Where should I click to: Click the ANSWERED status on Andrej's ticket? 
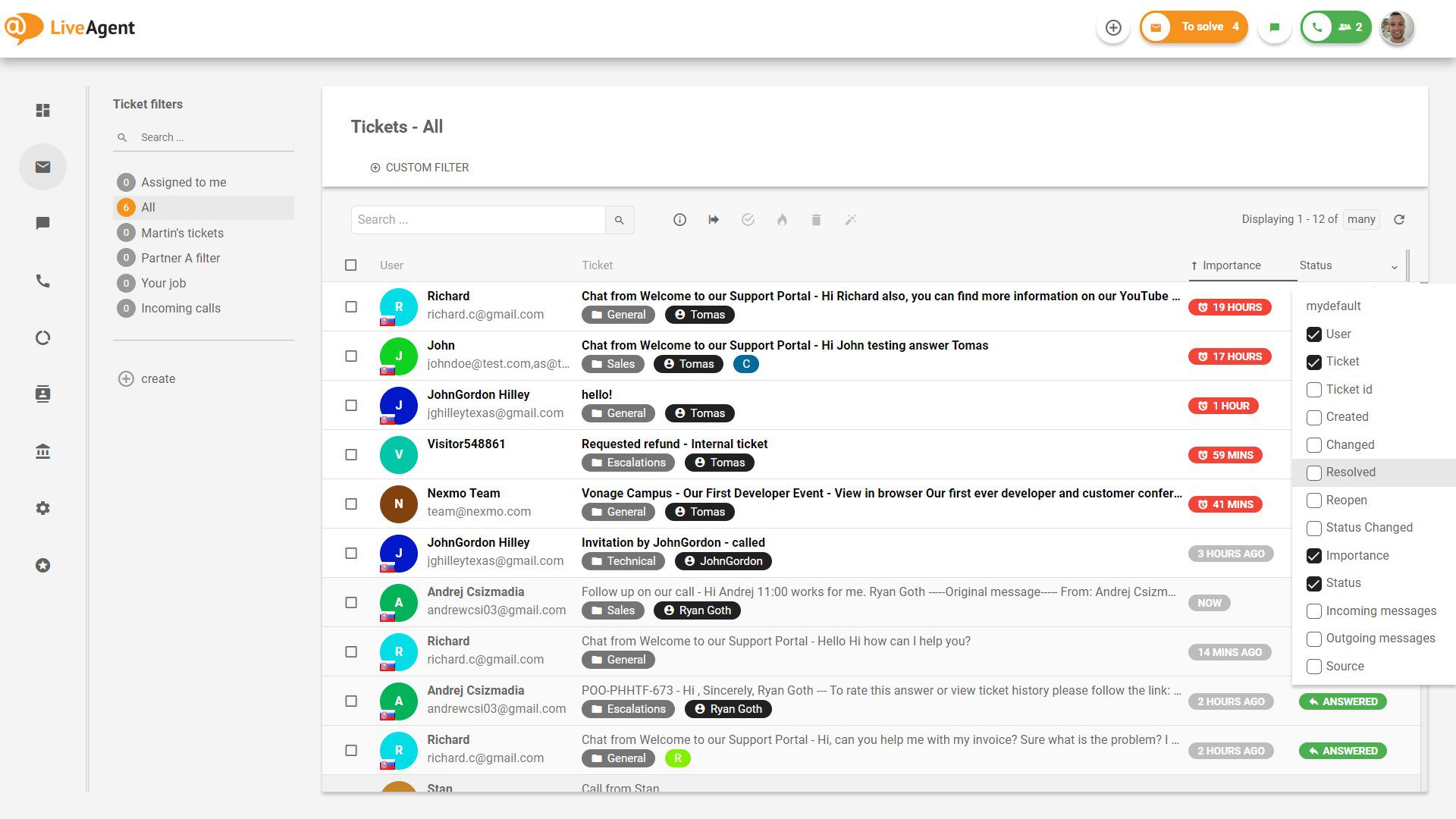click(1342, 701)
